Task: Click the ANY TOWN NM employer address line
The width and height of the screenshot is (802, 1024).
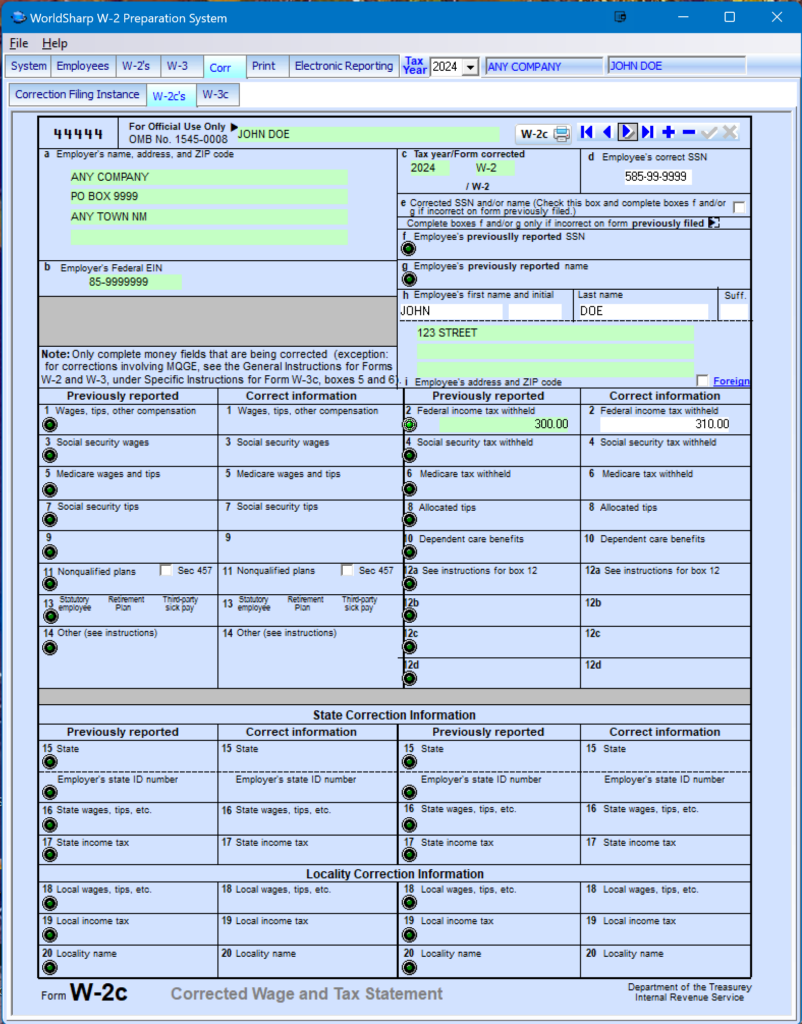Action: pos(209,217)
